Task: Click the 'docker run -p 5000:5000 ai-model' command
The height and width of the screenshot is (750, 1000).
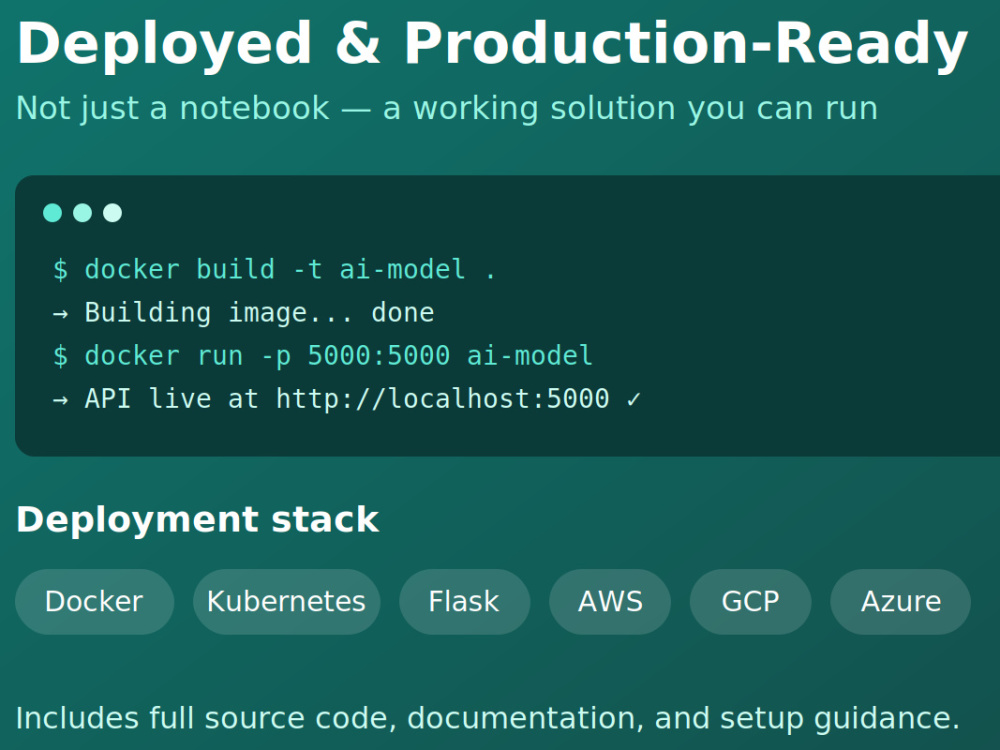Action: click(x=323, y=356)
